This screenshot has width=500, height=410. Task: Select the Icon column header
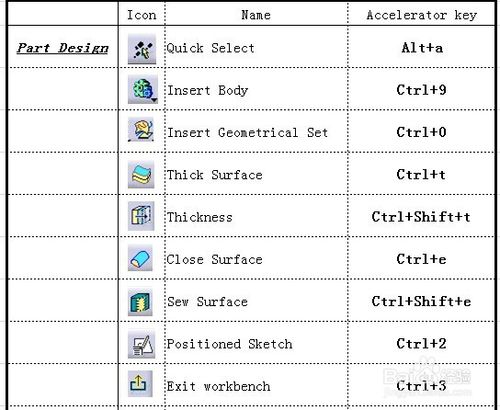[x=142, y=15]
